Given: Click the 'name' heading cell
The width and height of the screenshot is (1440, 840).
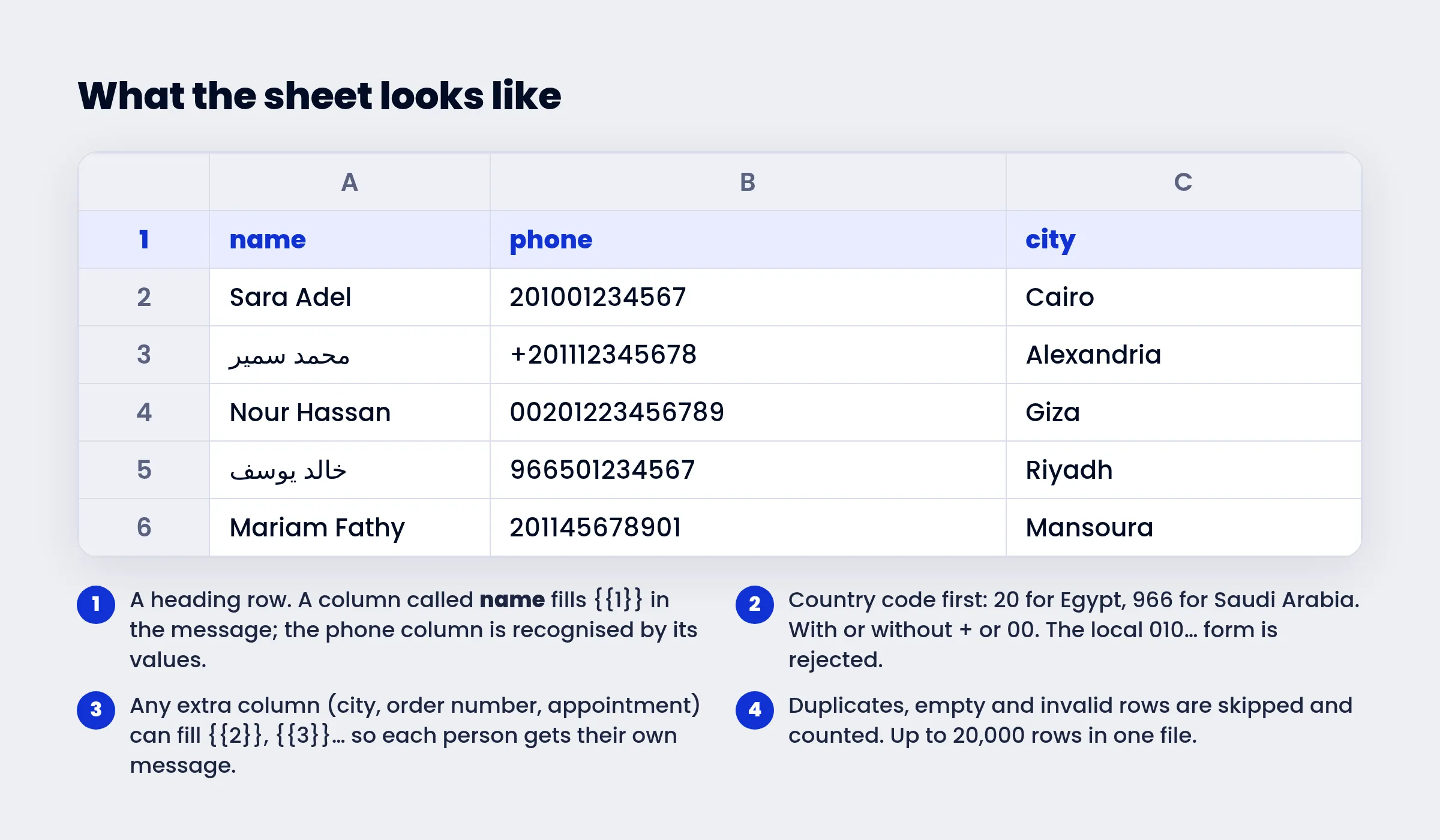Looking at the screenshot, I should (350, 239).
